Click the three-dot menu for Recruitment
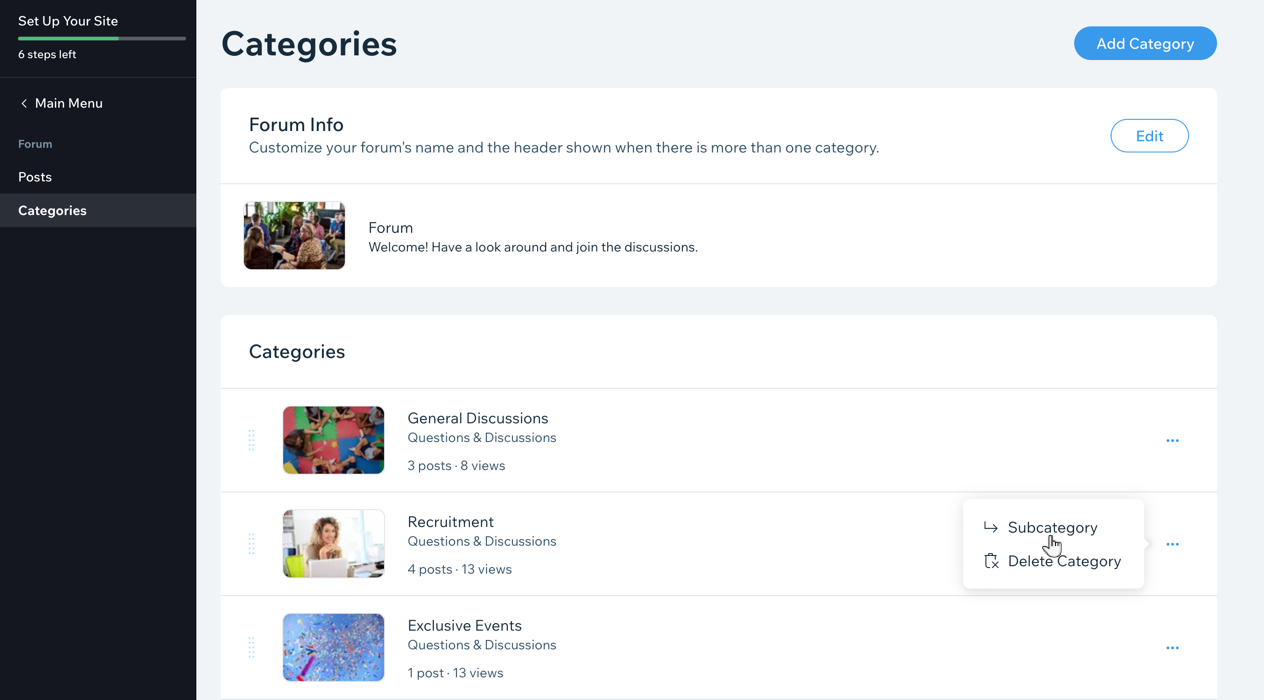1264x700 pixels. click(x=1172, y=544)
